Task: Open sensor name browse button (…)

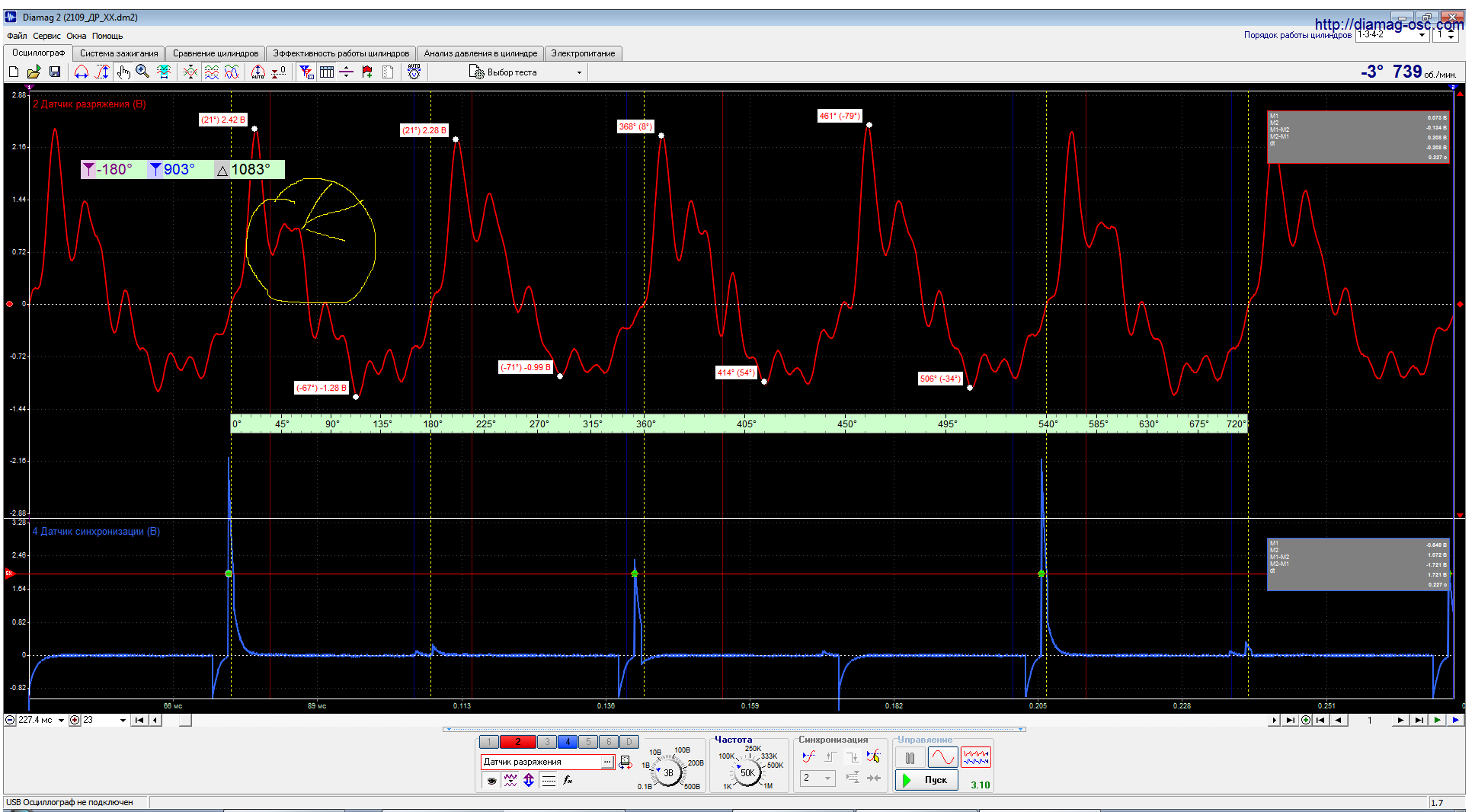Action: [x=607, y=762]
